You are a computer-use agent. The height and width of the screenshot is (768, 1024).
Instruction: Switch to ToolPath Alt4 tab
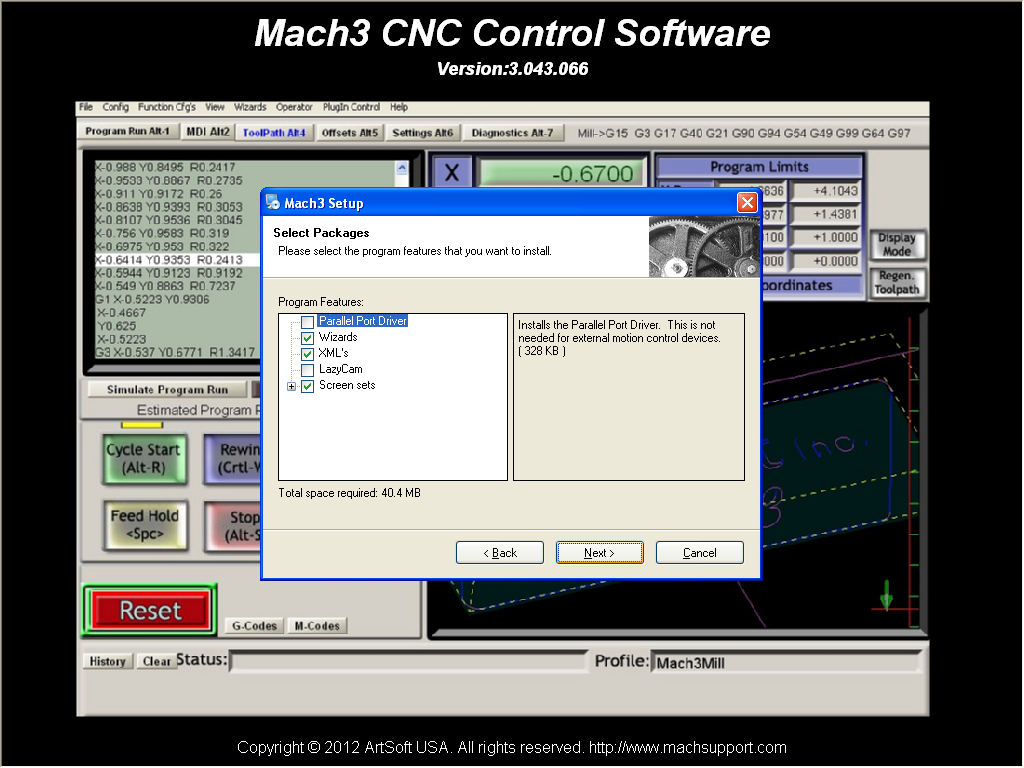tap(274, 133)
